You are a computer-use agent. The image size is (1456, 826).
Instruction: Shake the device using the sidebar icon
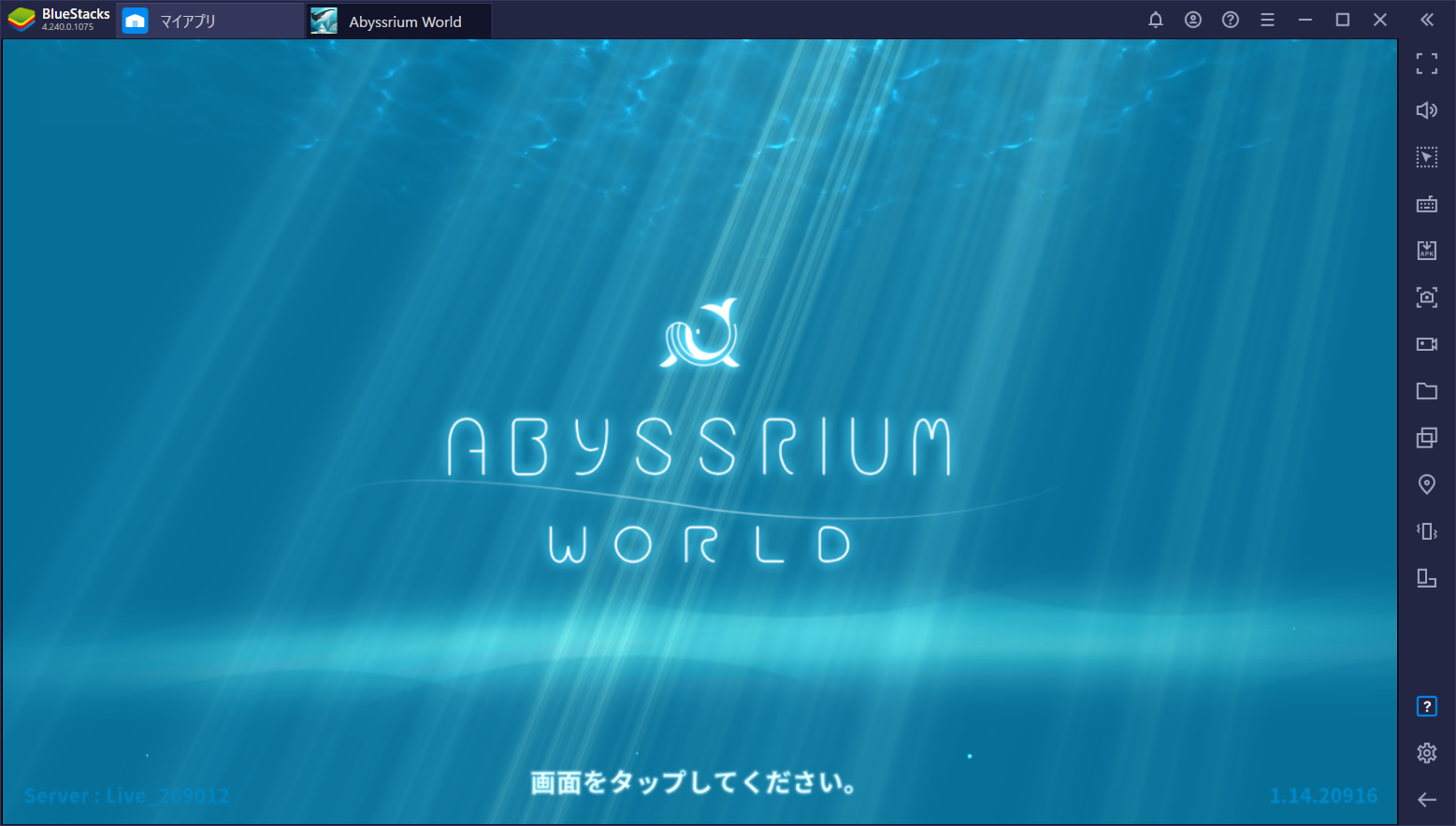click(1427, 531)
